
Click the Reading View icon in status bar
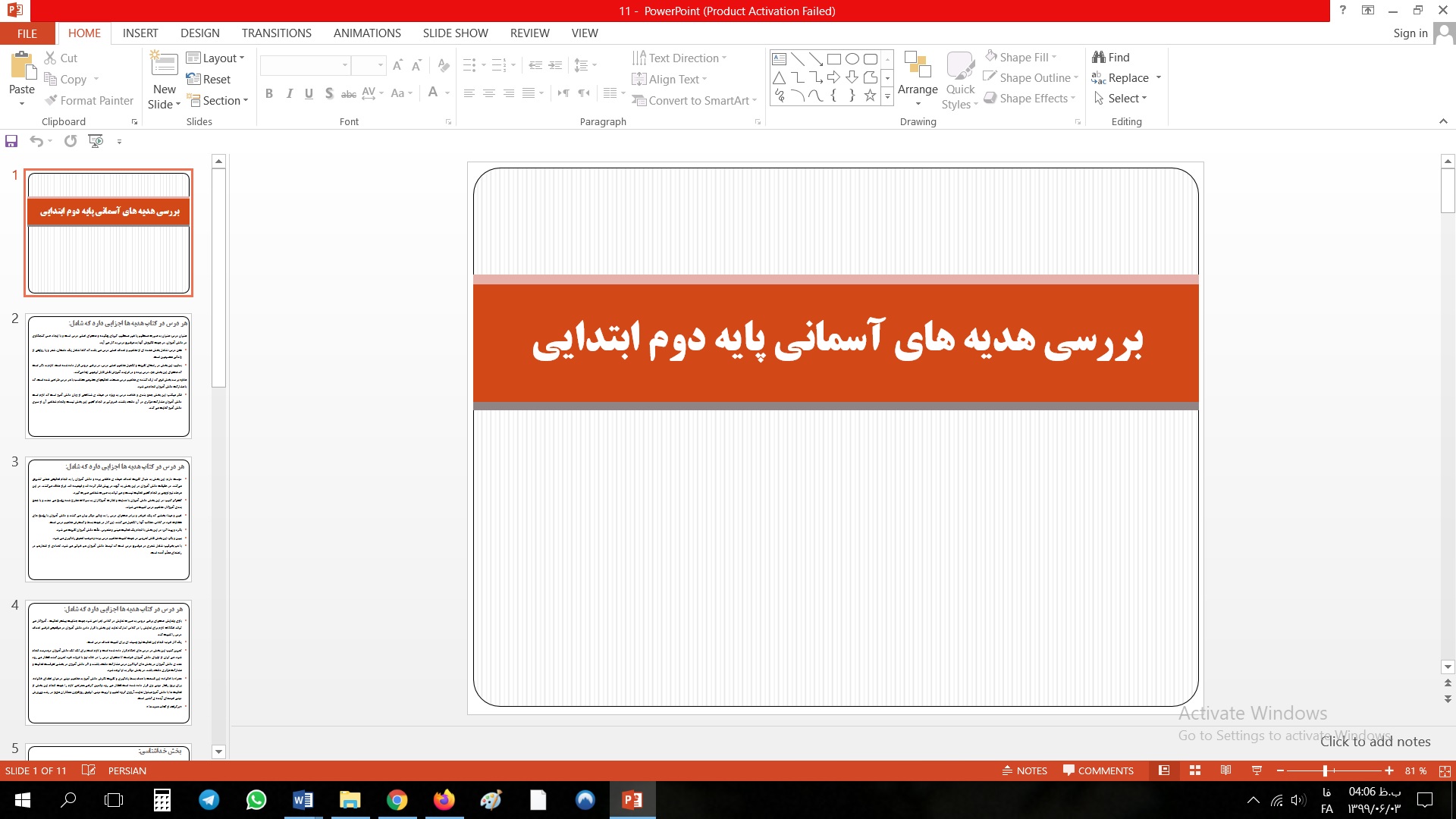(1225, 770)
